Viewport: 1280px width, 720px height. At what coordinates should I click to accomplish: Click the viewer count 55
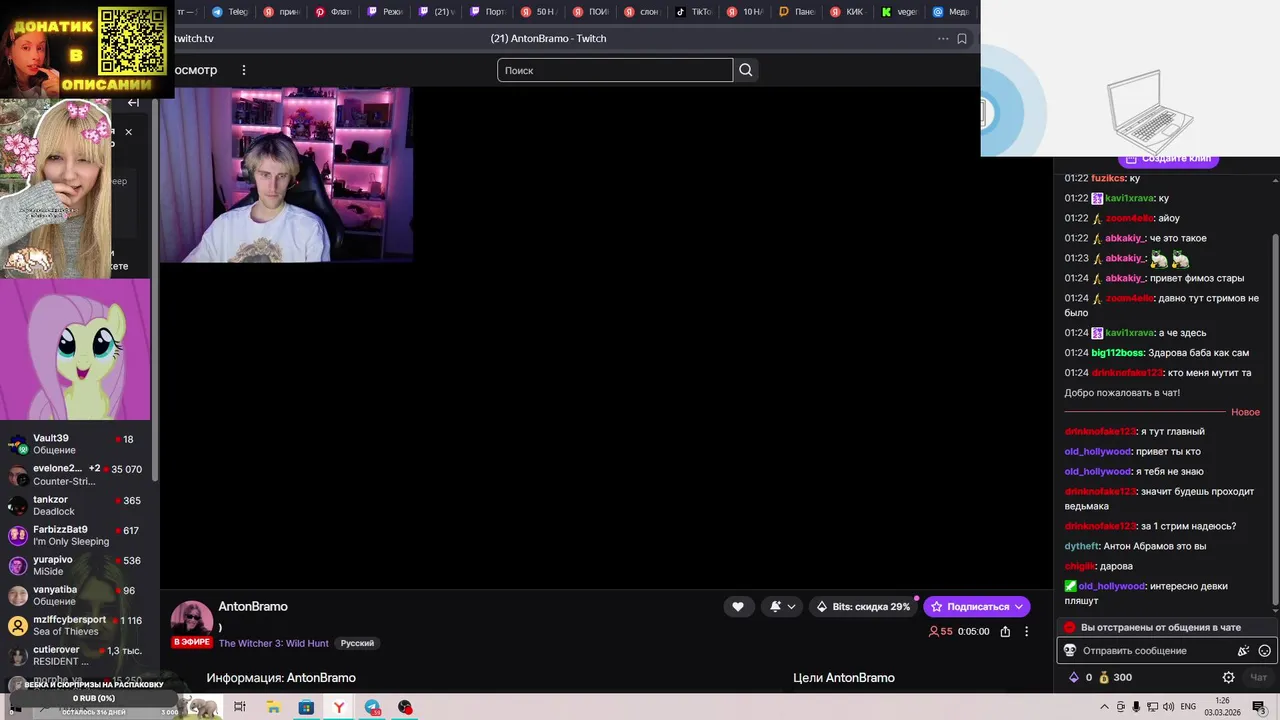click(x=940, y=632)
